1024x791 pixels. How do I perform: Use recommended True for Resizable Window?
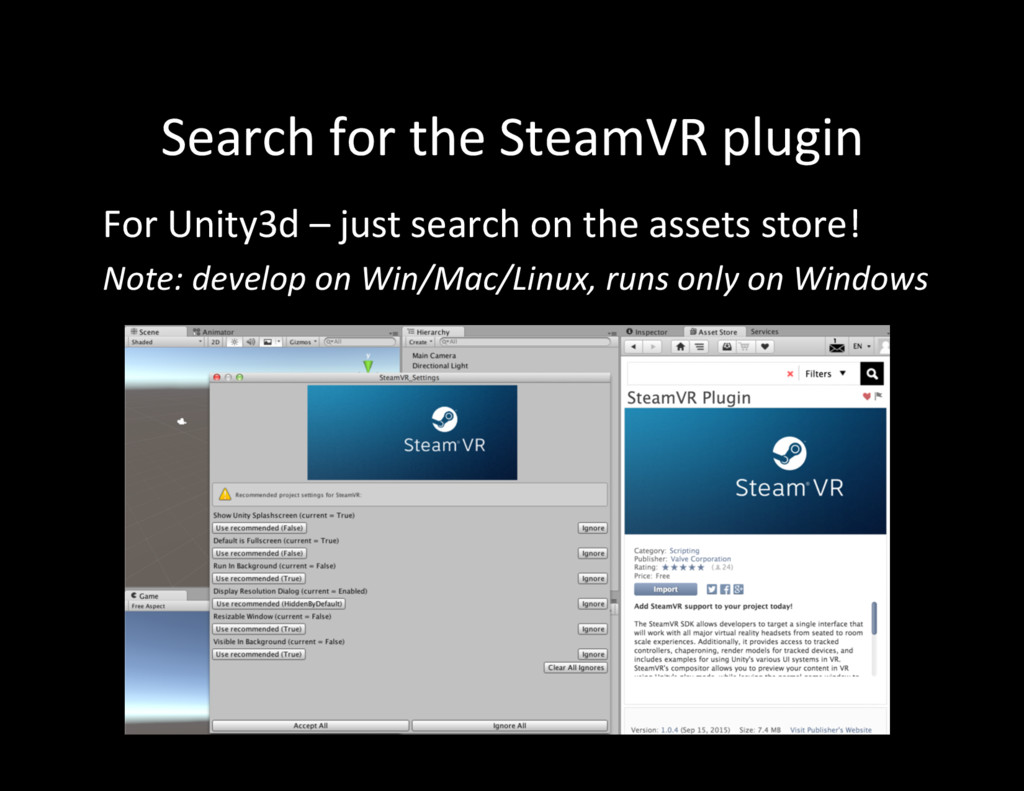coord(259,629)
